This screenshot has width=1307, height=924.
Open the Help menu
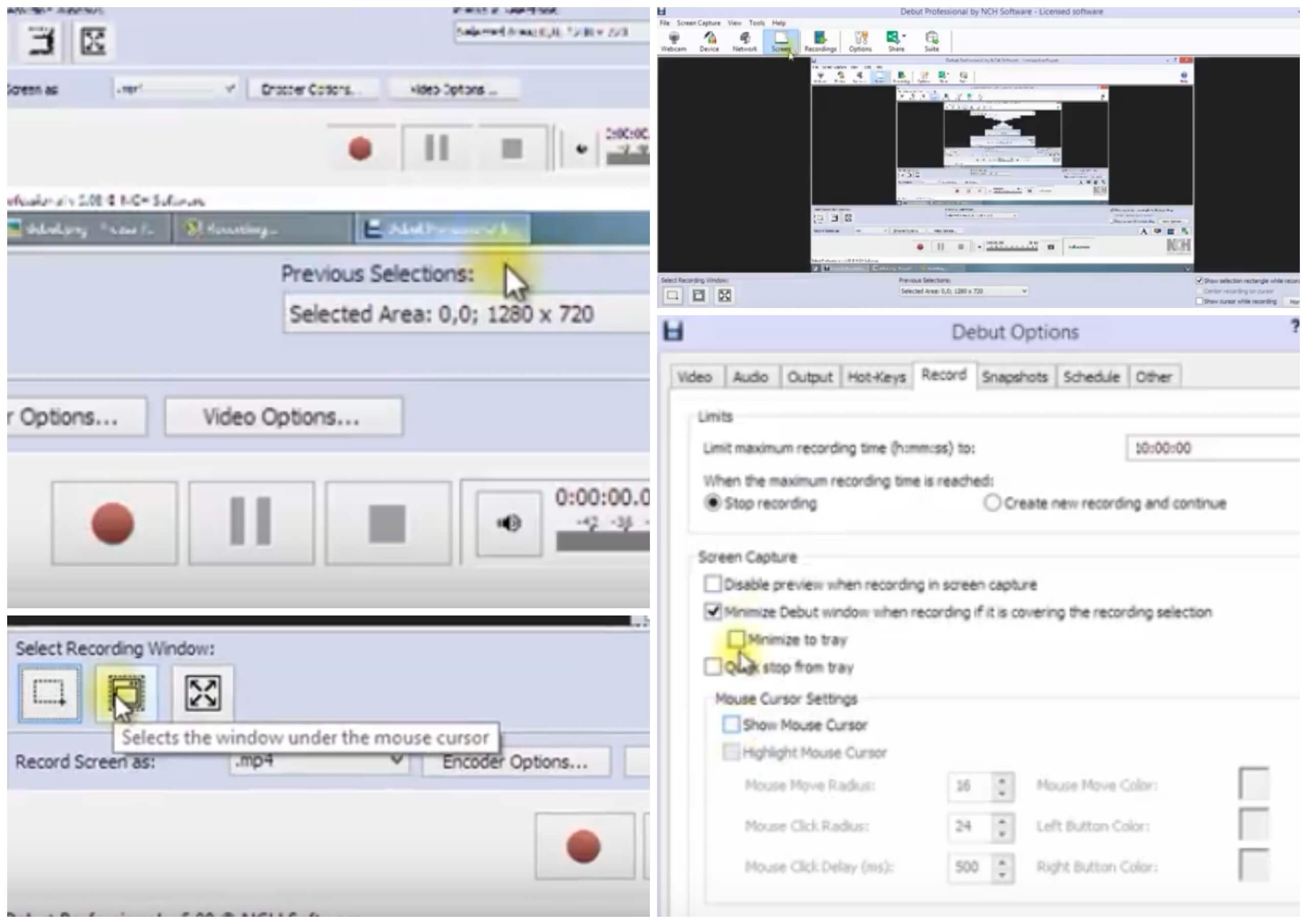(779, 24)
